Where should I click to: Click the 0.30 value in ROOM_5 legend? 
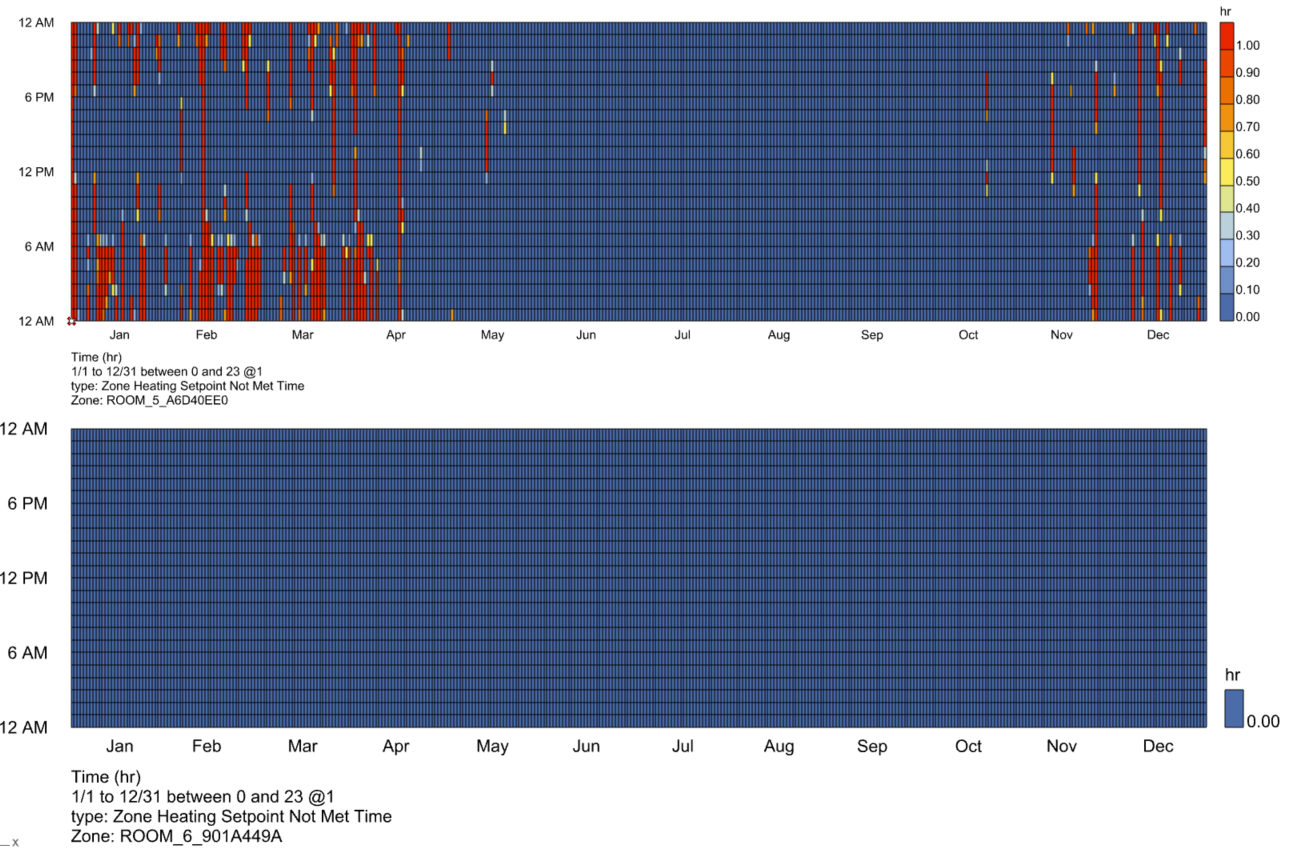point(1247,235)
